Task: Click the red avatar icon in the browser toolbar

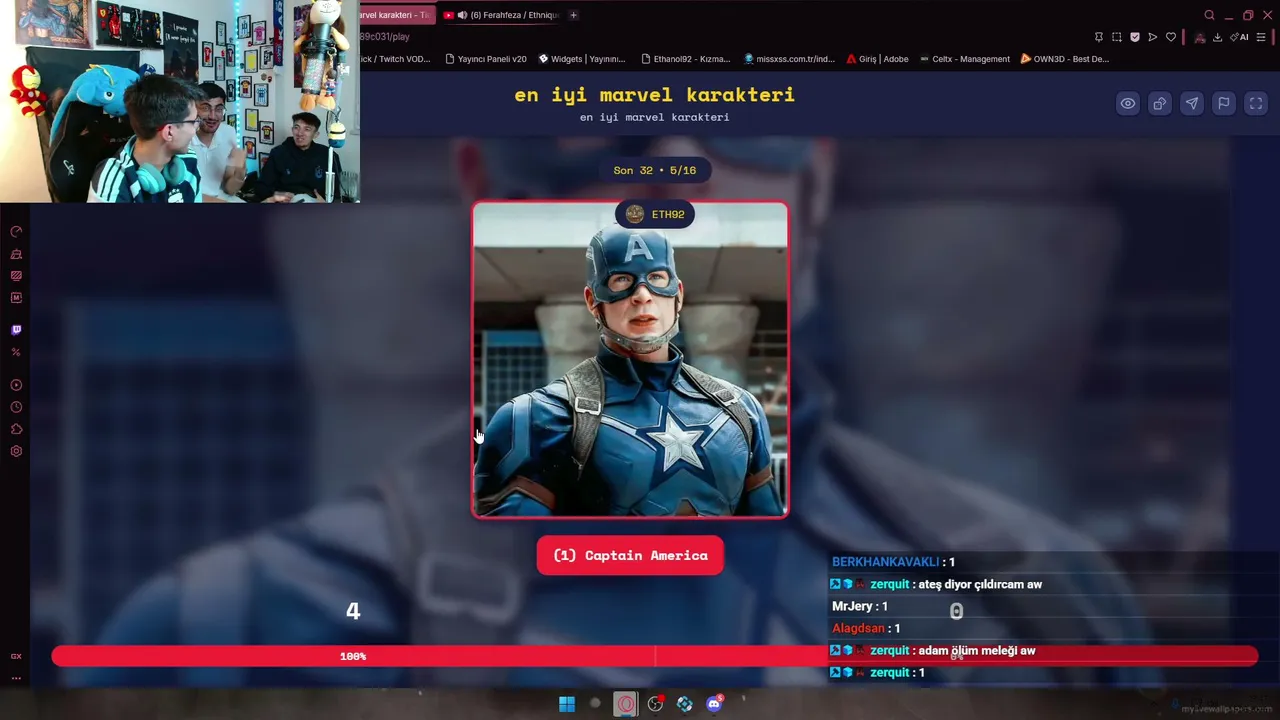Action: click(1199, 37)
